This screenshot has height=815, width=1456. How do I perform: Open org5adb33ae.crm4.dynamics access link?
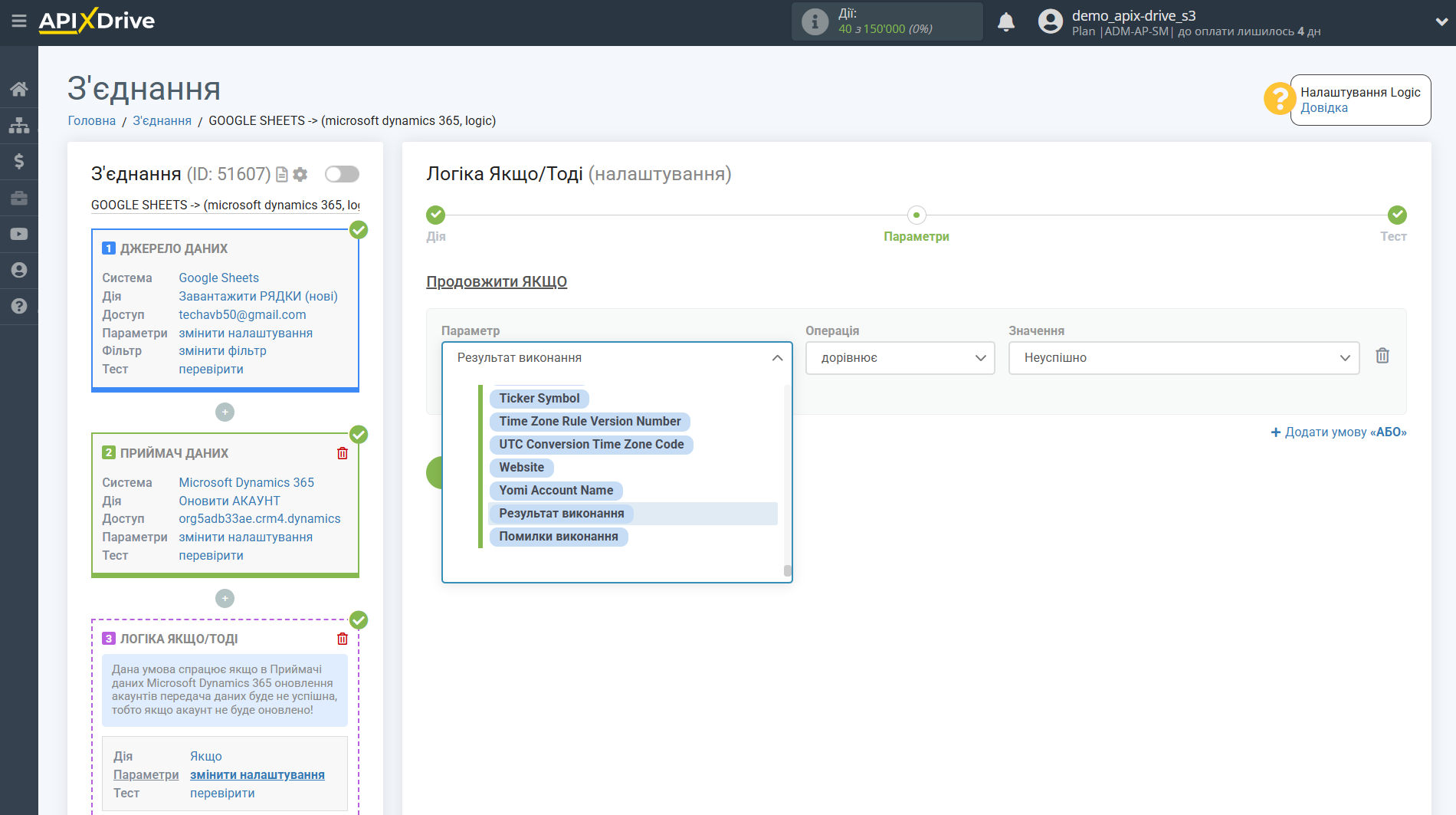(x=260, y=519)
